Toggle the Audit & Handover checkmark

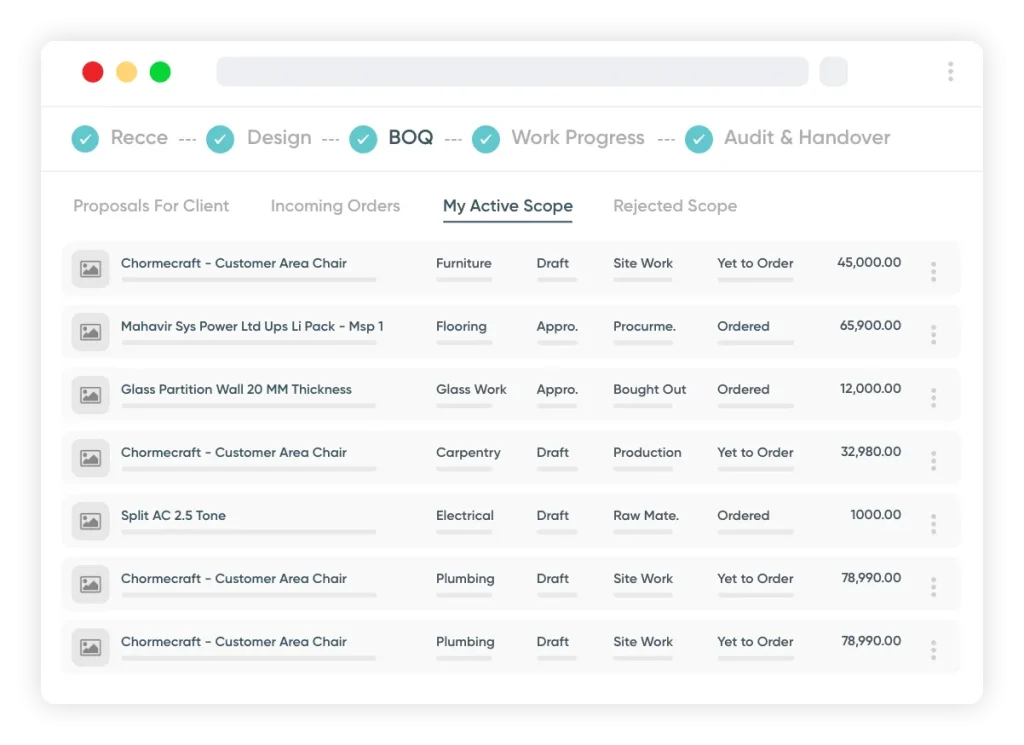click(x=698, y=139)
